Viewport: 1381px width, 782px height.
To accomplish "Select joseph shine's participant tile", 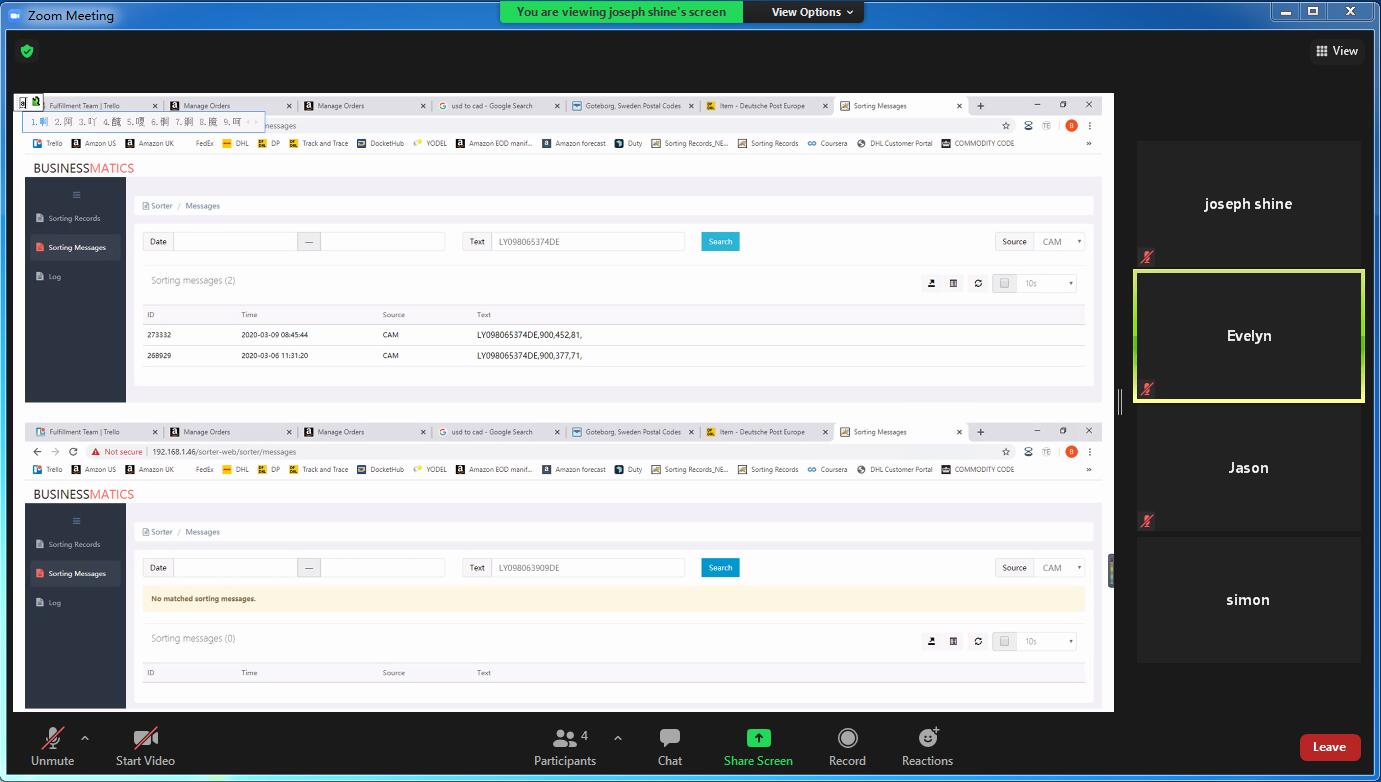I will tap(1248, 204).
